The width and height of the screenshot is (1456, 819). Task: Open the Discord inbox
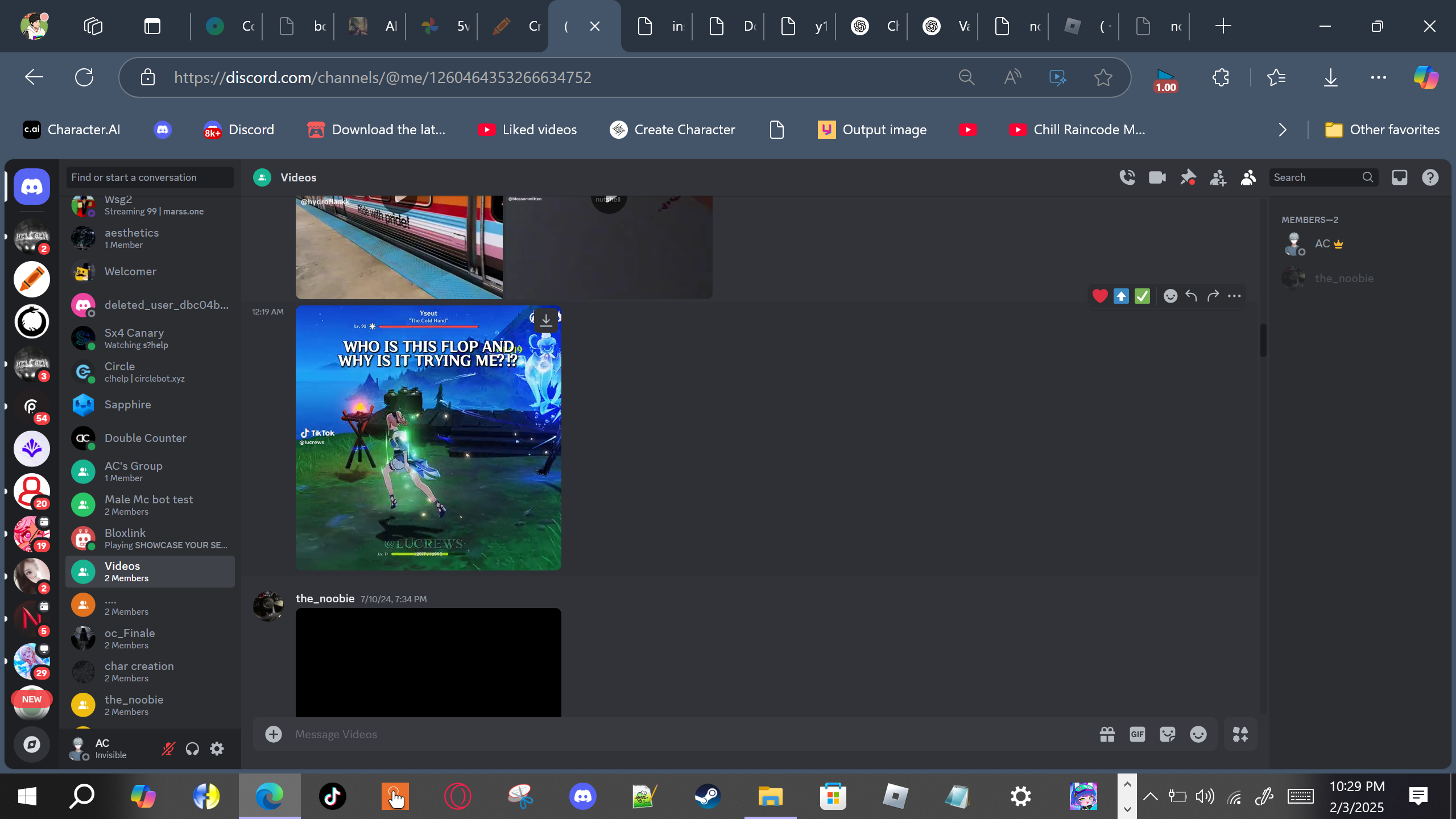[x=1400, y=177]
